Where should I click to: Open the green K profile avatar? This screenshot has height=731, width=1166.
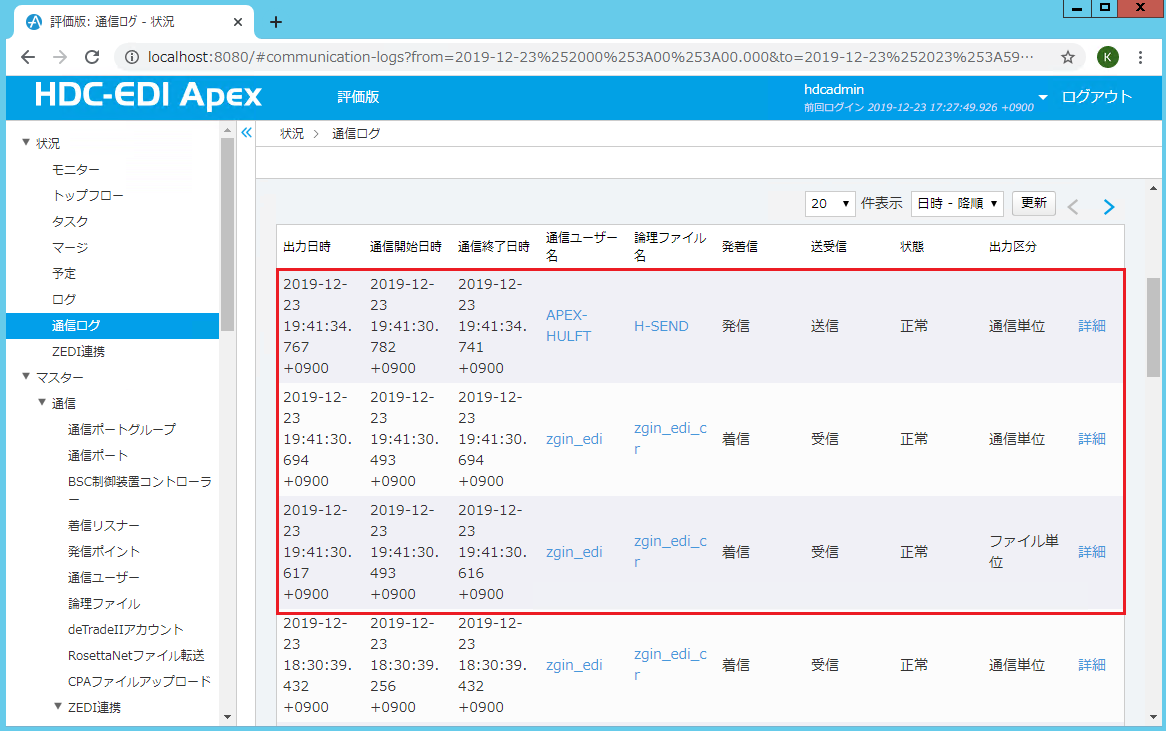pyautogui.click(x=1107, y=57)
